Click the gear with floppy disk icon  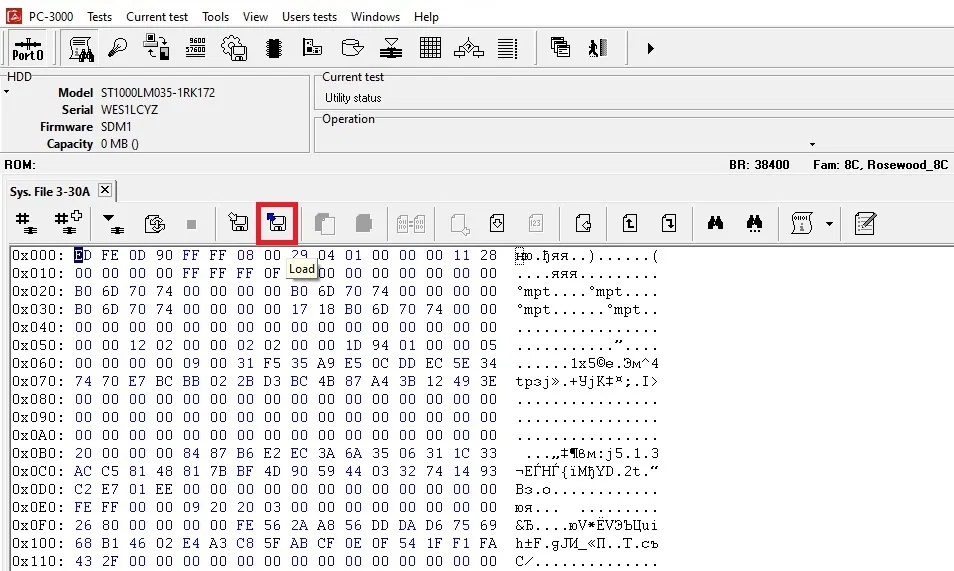coord(234,48)
